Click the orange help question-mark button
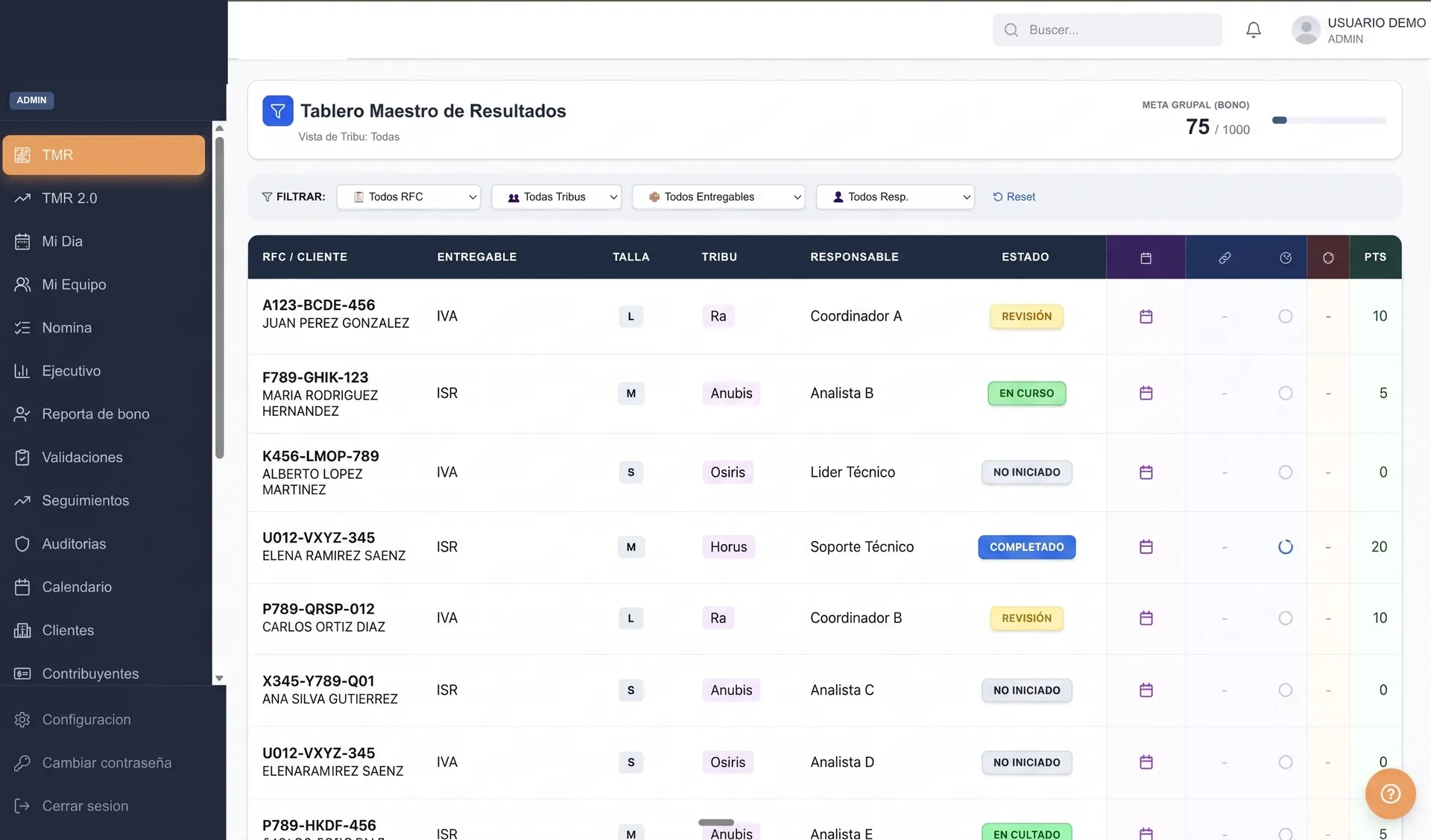Screen dimensions: 1431x840 tap(1390, 794)
